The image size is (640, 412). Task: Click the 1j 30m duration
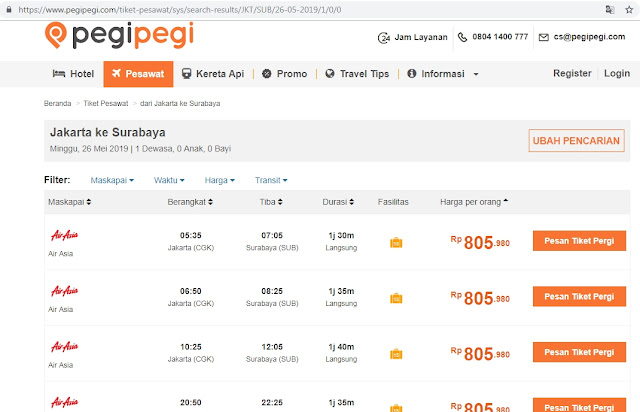pos(341,236)
